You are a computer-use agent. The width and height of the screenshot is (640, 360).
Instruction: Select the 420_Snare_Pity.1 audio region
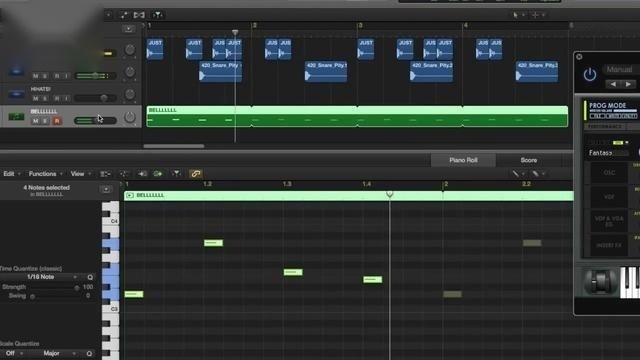coord(326,71)
